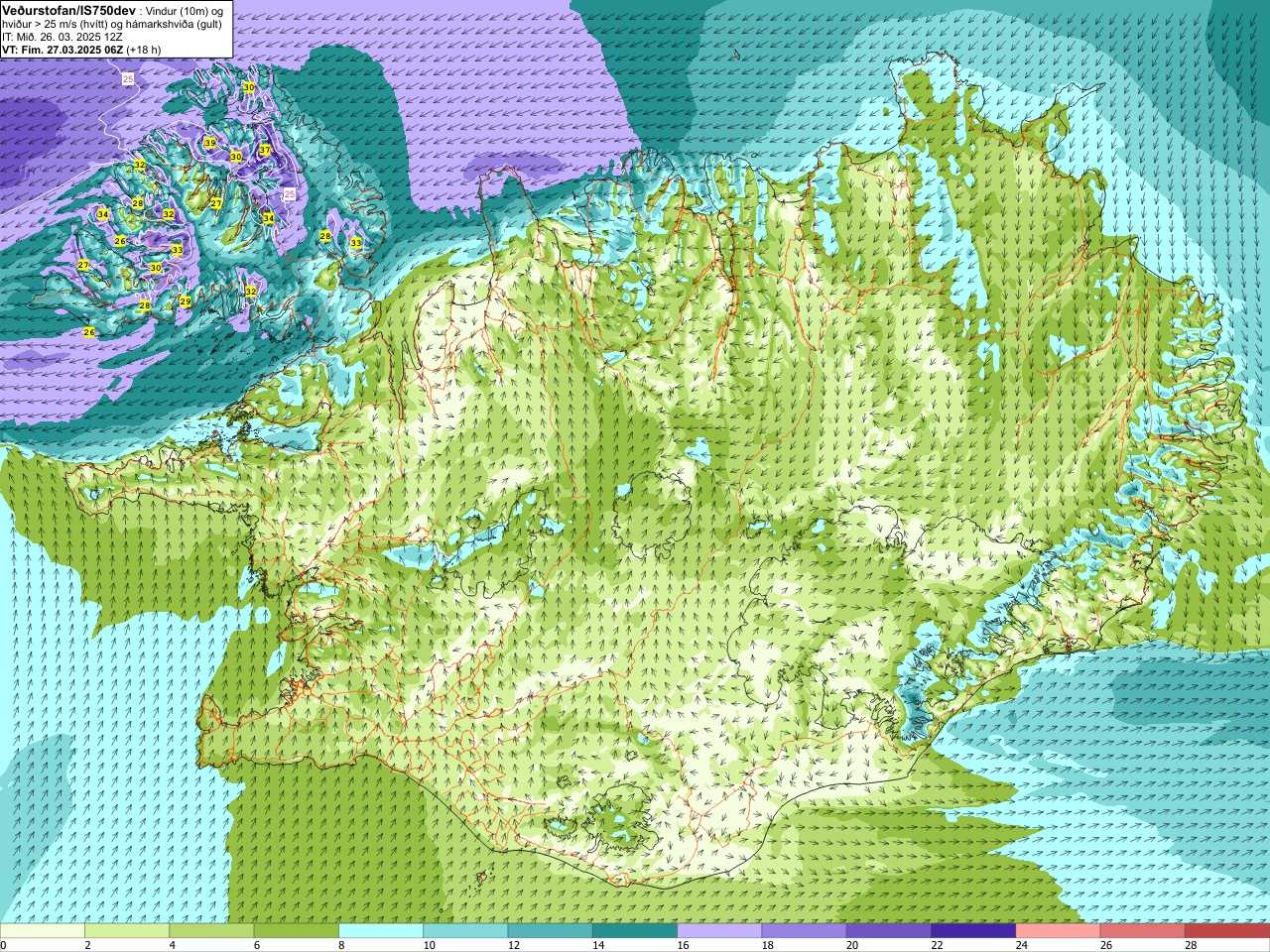Click the legend scale label 26
The width and height of the screenshot is (1270, 952).
1105,945
